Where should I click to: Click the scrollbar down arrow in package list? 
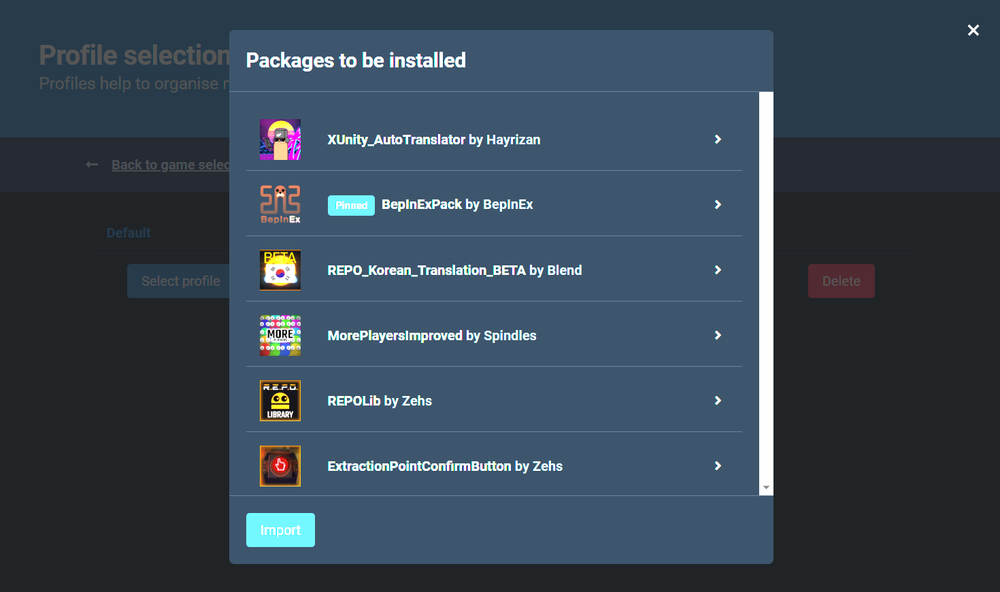pyautogui.click(x=766, y=488)
